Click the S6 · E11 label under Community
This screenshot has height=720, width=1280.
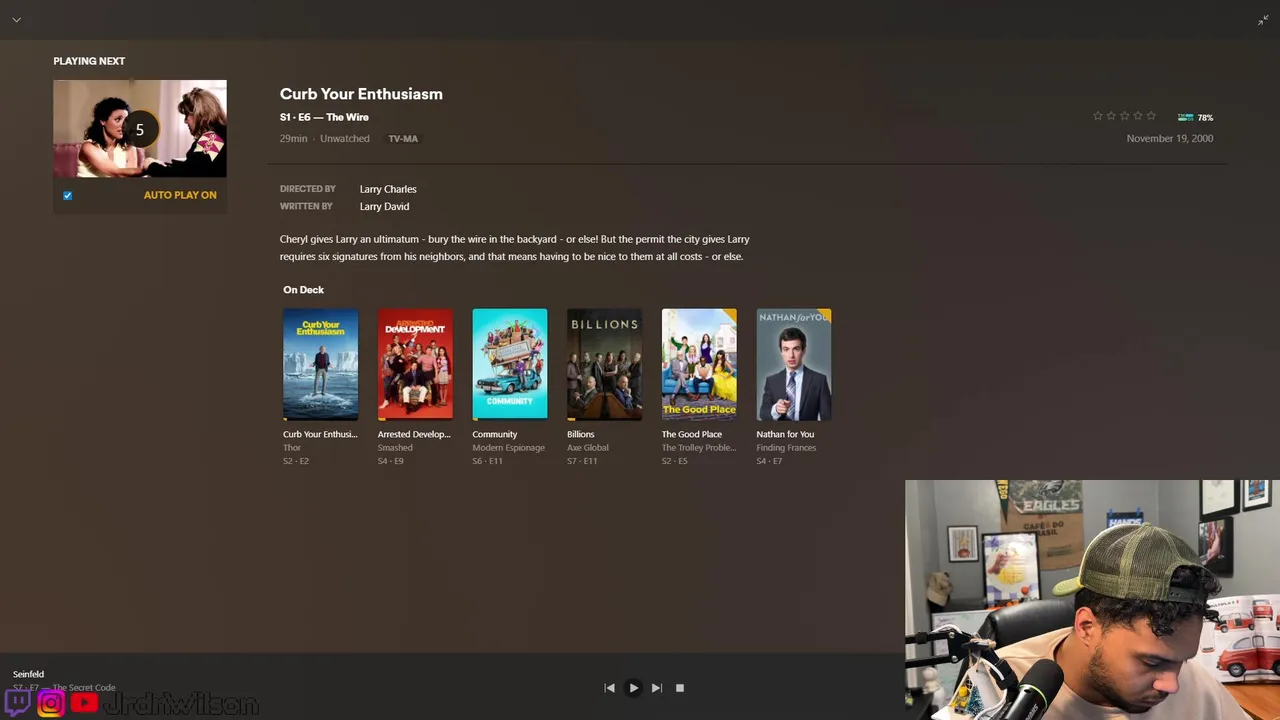487,461
